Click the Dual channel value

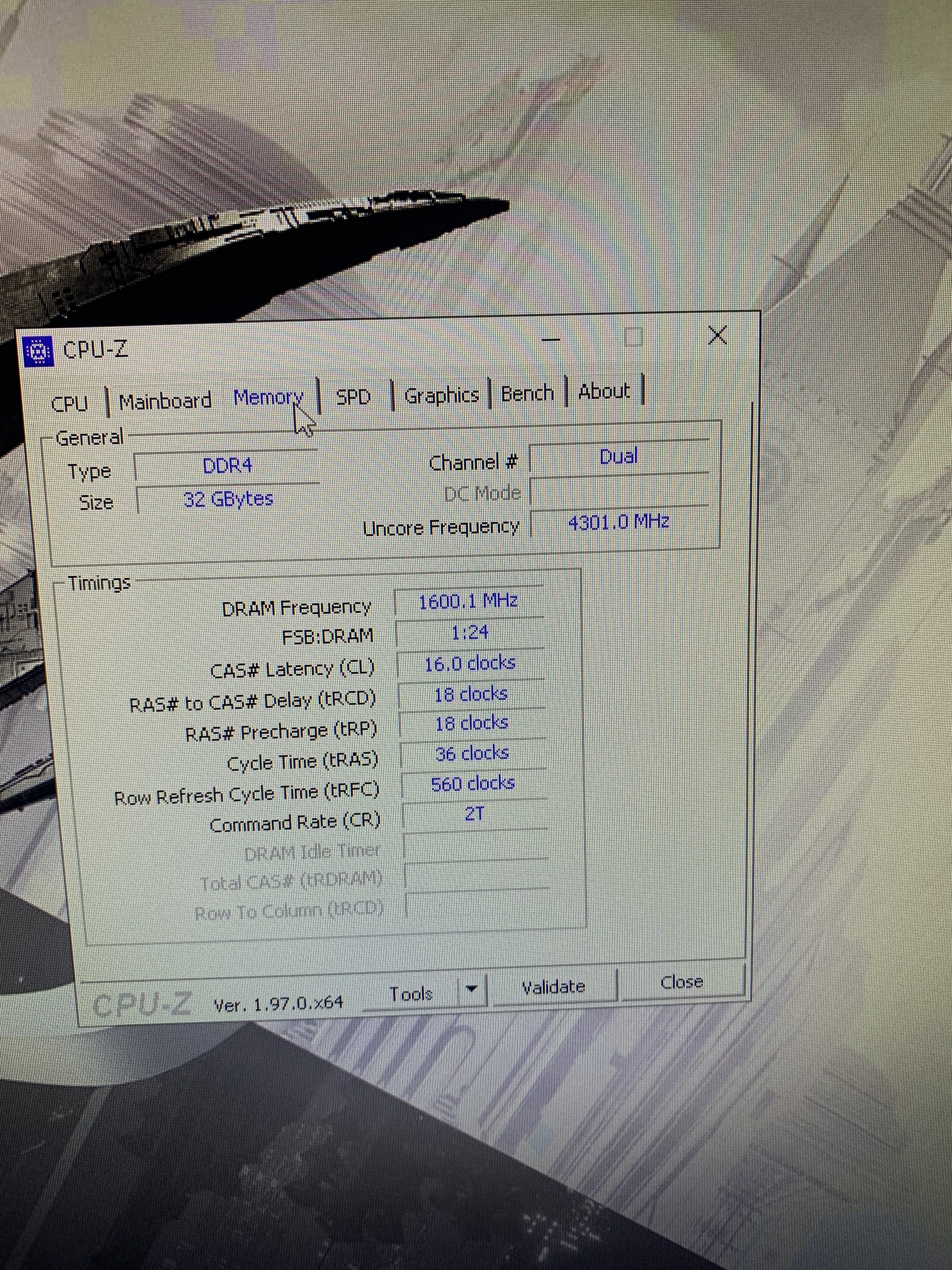click(x=619, y=457)
